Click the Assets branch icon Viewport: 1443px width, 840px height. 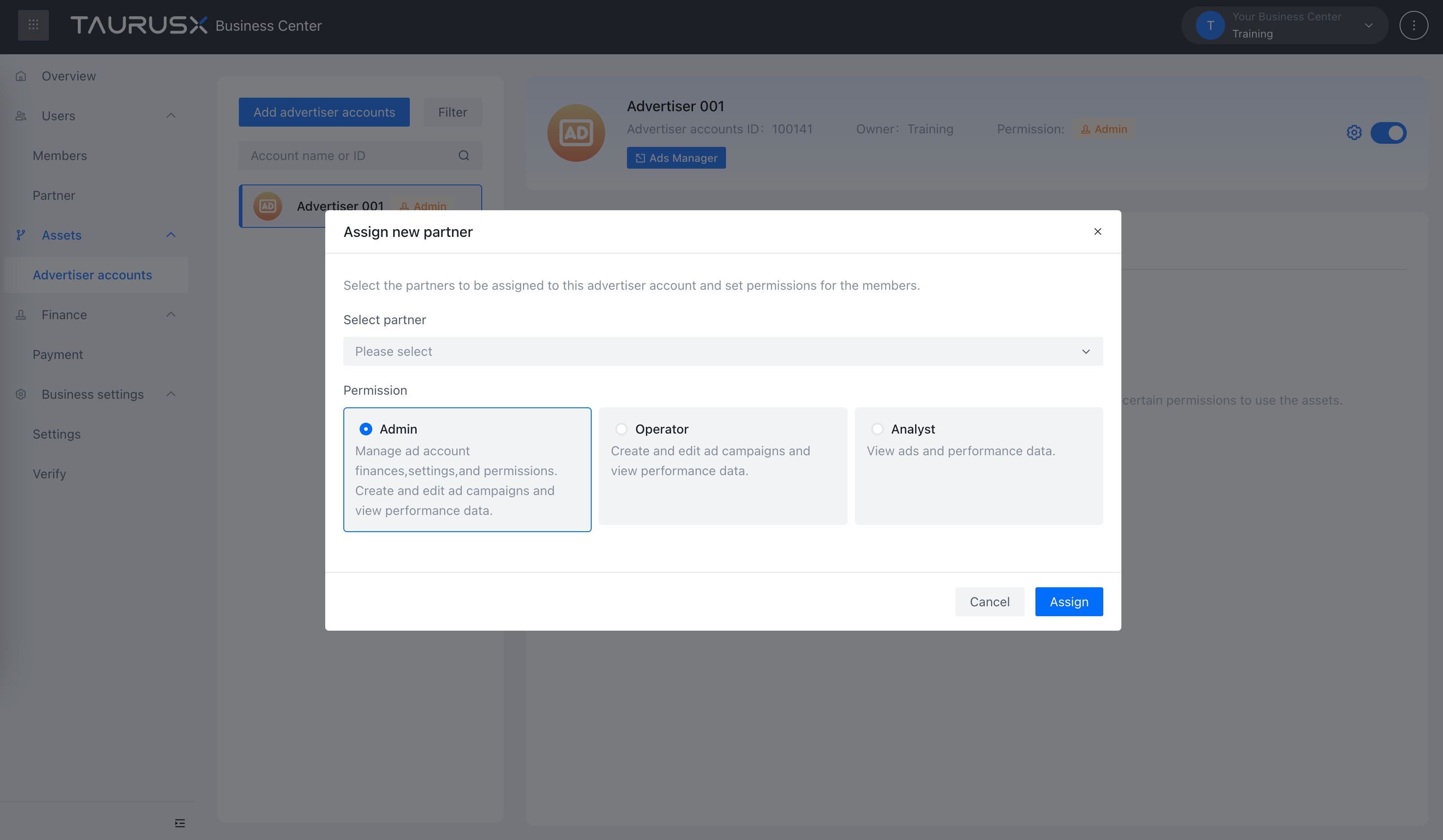(x=21, y=235)
